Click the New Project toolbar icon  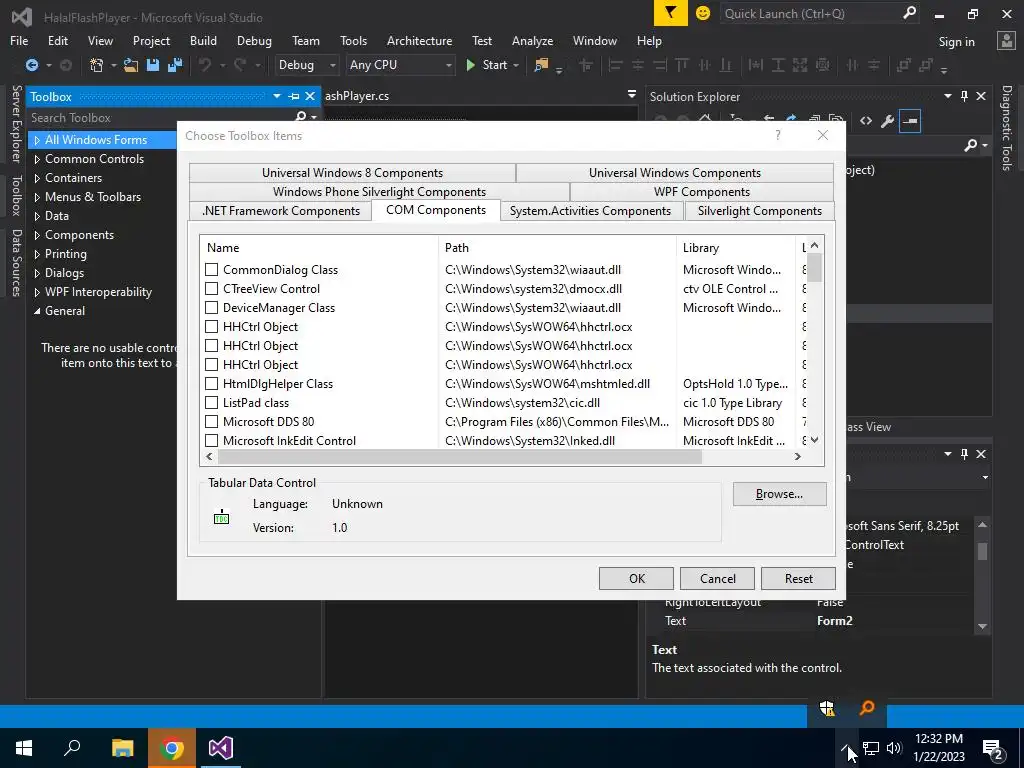[x=97, y=65]
